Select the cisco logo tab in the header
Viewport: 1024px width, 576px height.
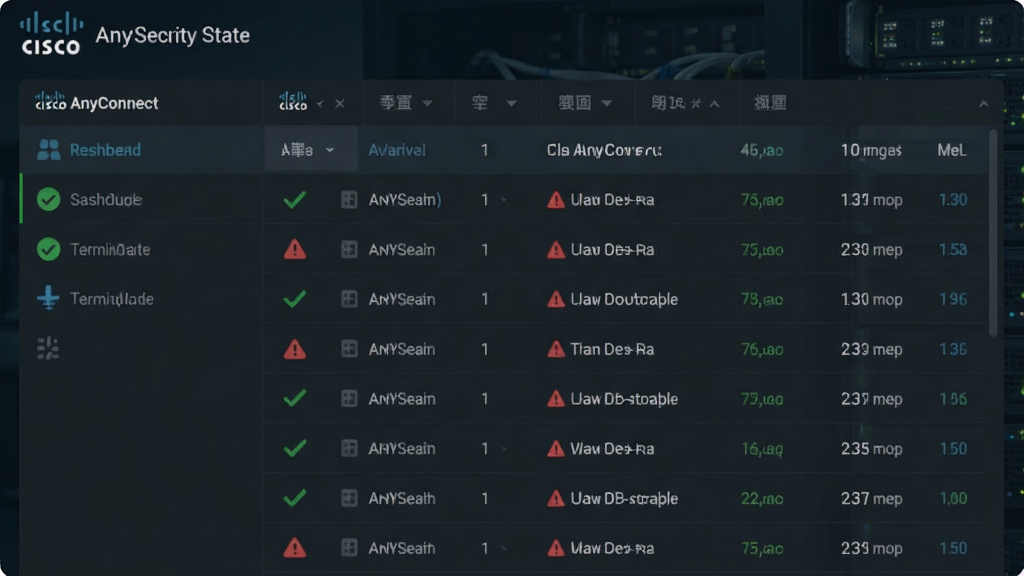(x=293, y=101)
